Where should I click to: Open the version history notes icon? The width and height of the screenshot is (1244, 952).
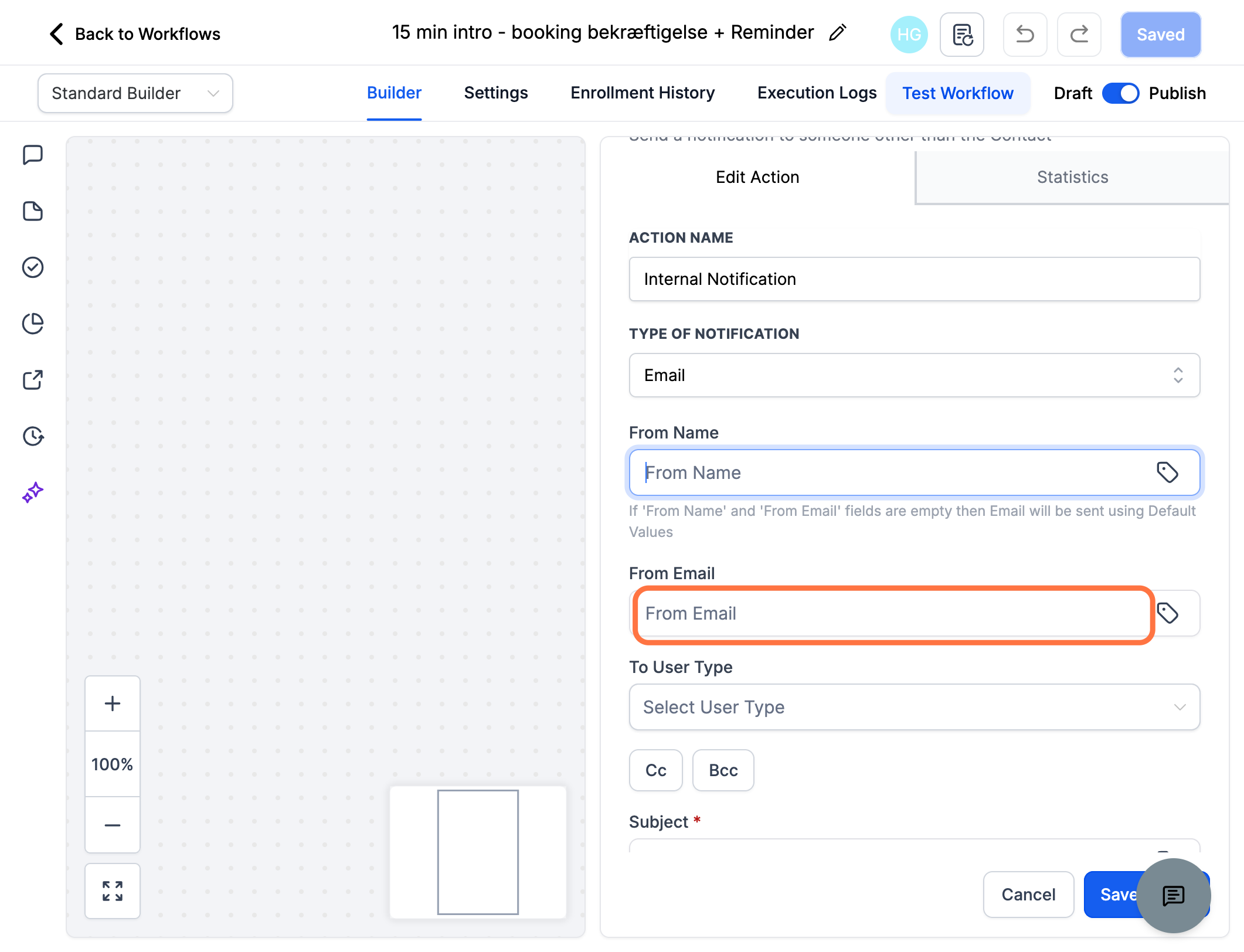pos(962,35)
